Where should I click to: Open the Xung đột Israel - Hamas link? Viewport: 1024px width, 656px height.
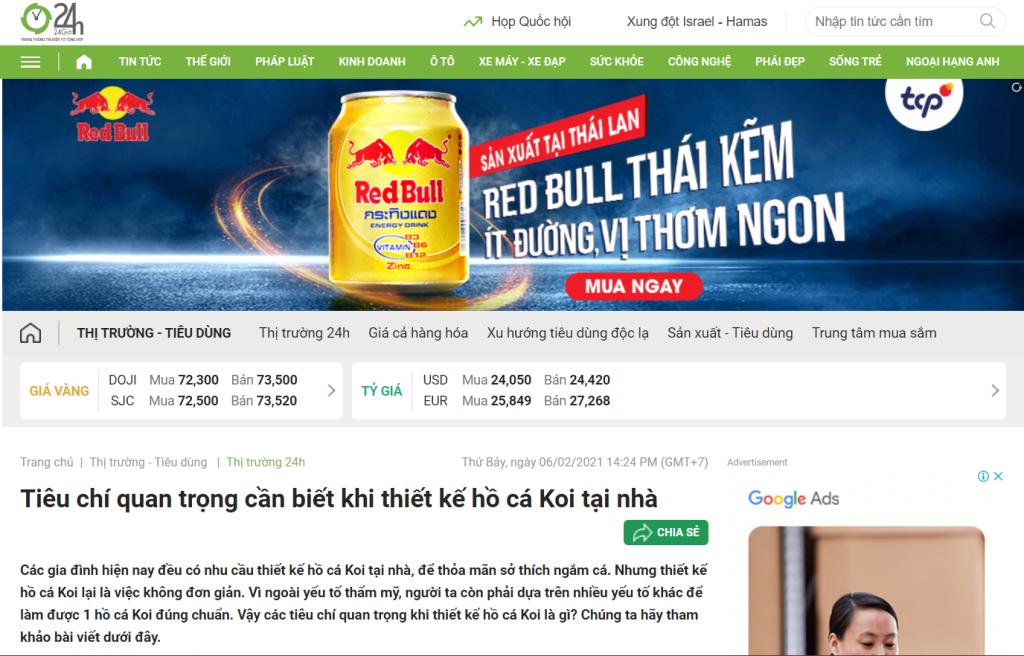(697, 22)
